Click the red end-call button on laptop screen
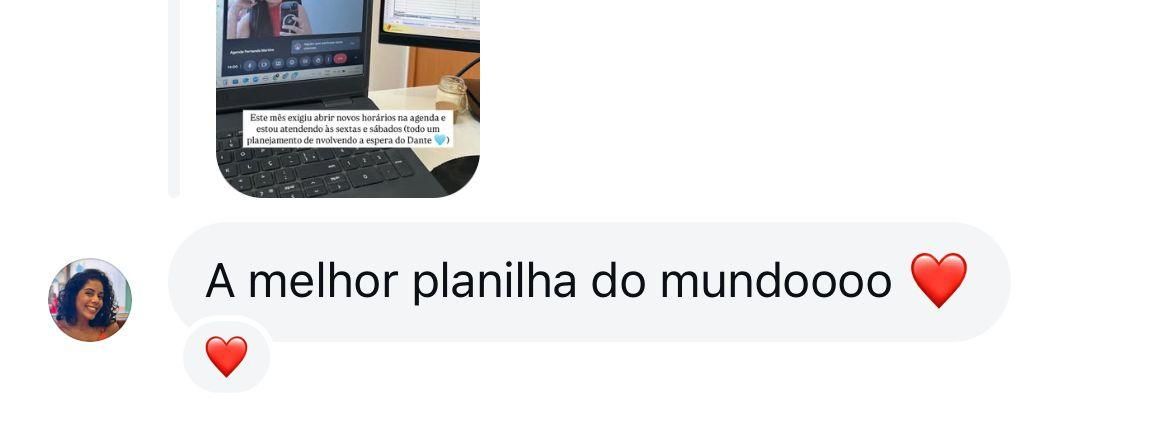This screenshot has height=429, width=1170. [x=340, y=58]
